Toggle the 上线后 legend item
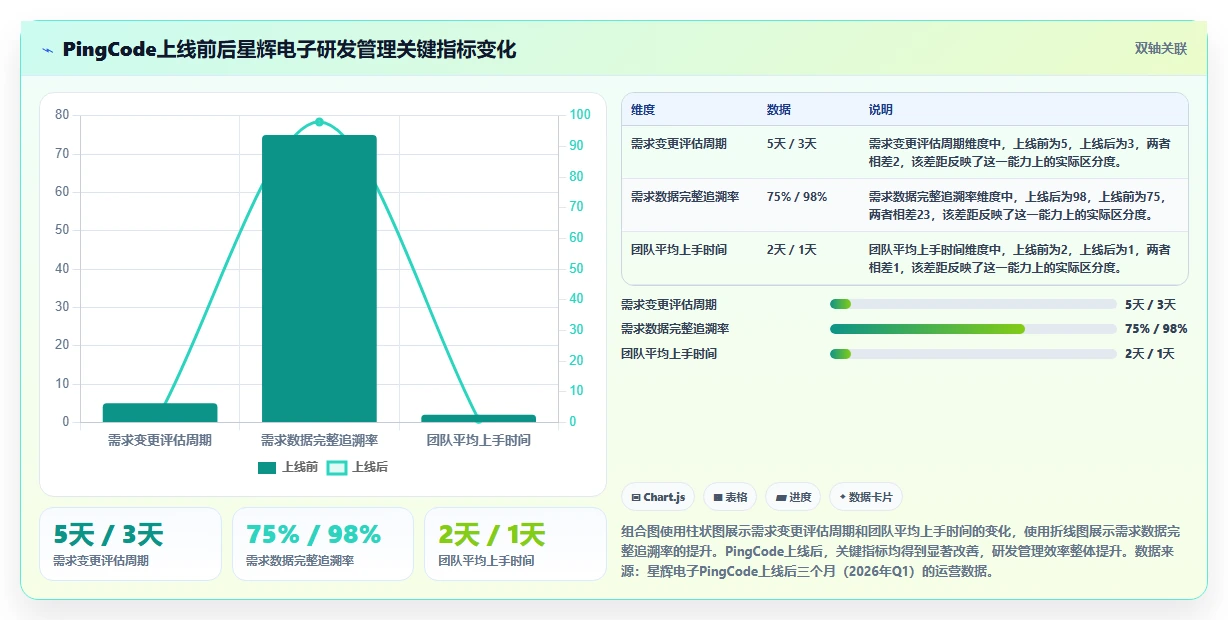1228x620 pixels. pos(357,467)
